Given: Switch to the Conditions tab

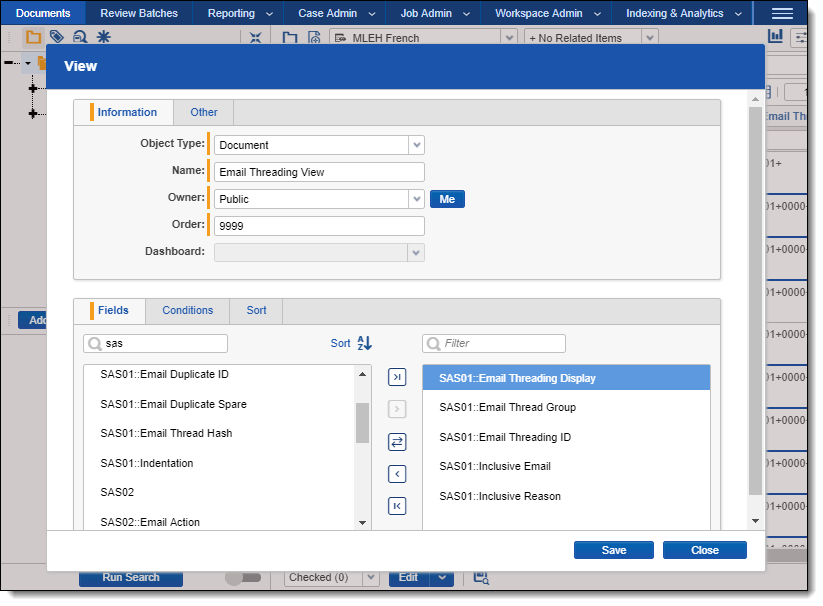Looking at the screenshot, I should coord(187,310).
